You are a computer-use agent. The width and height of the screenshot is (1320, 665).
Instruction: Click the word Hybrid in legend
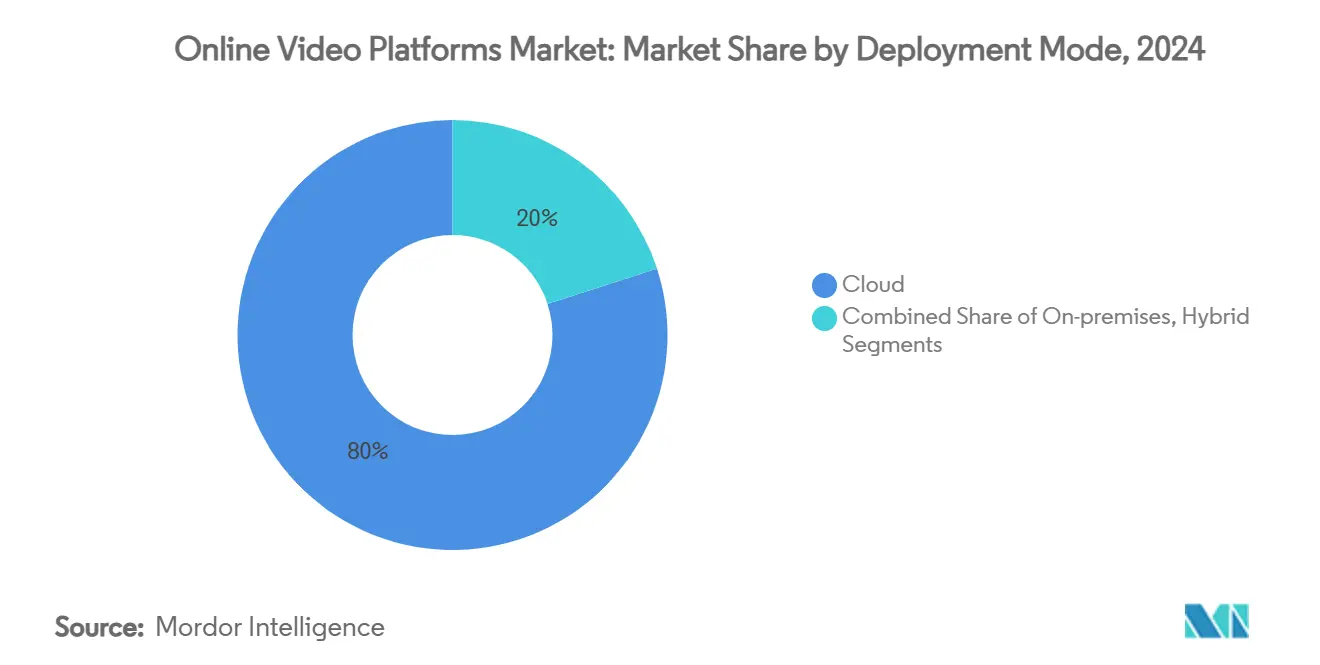pos(1214,318)
